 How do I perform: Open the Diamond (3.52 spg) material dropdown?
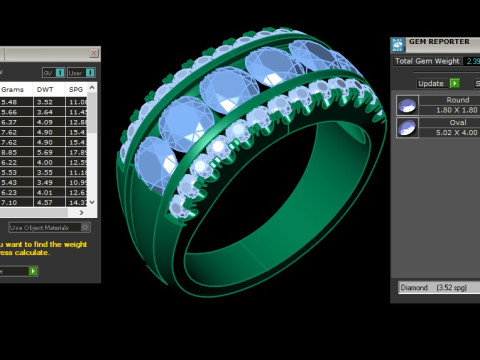(439, 287)
